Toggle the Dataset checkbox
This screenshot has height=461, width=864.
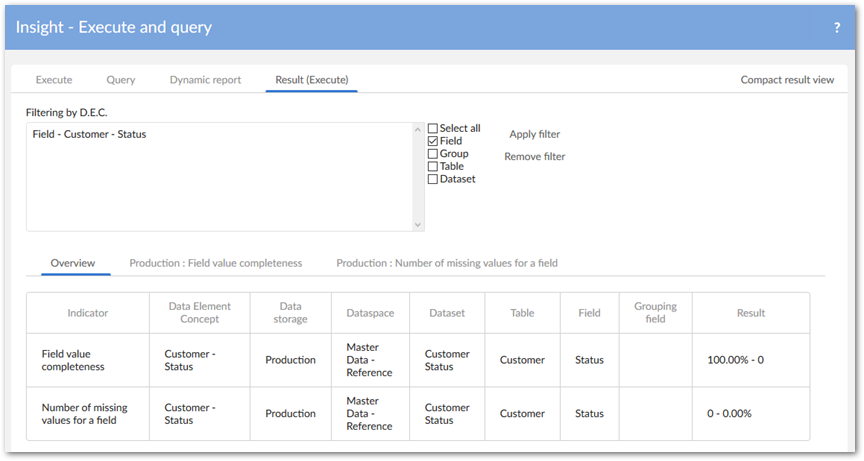coord(433,180)
